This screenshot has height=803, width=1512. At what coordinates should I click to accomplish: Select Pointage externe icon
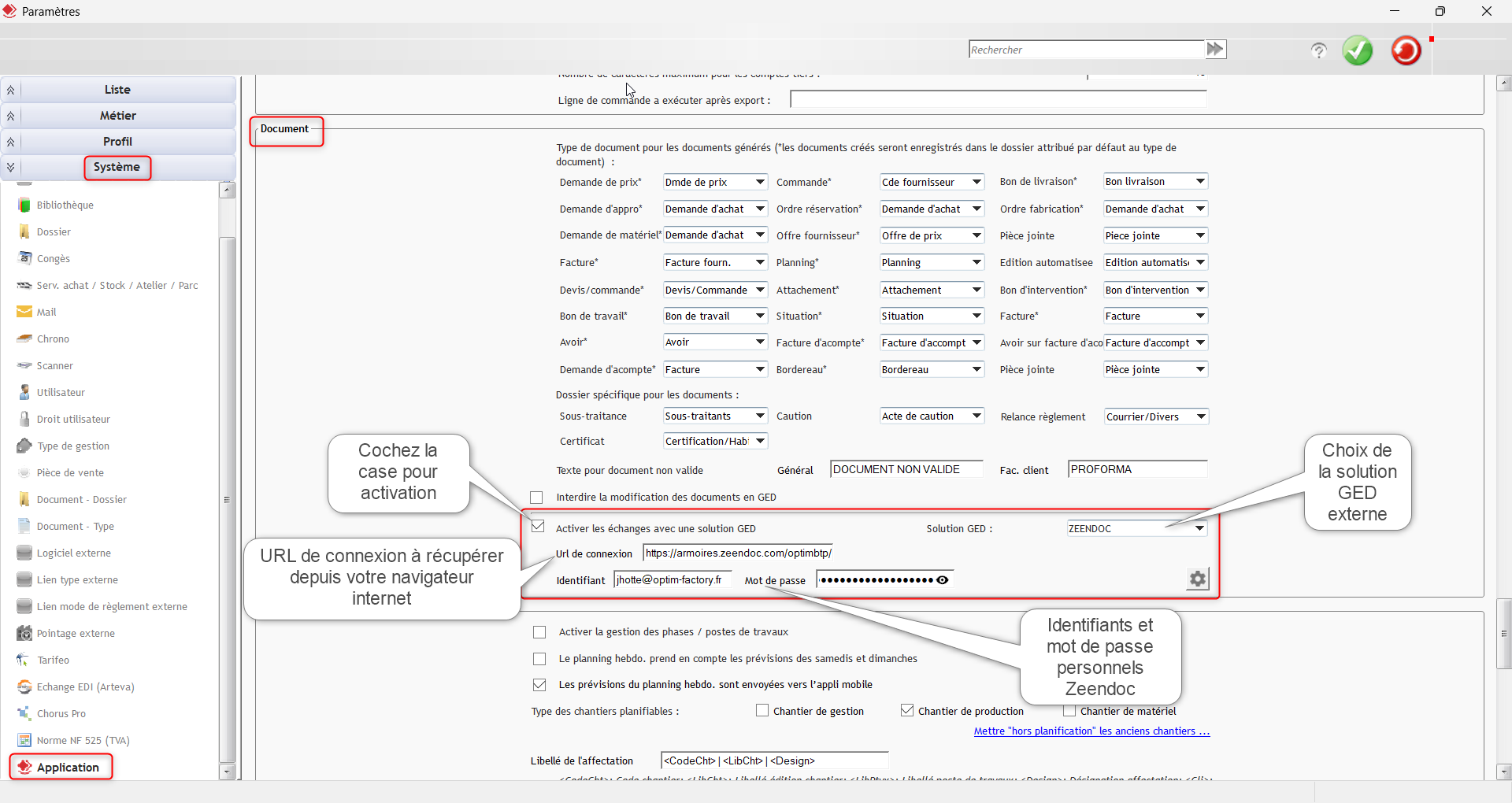pyautogui.click(x=24, y=633)
